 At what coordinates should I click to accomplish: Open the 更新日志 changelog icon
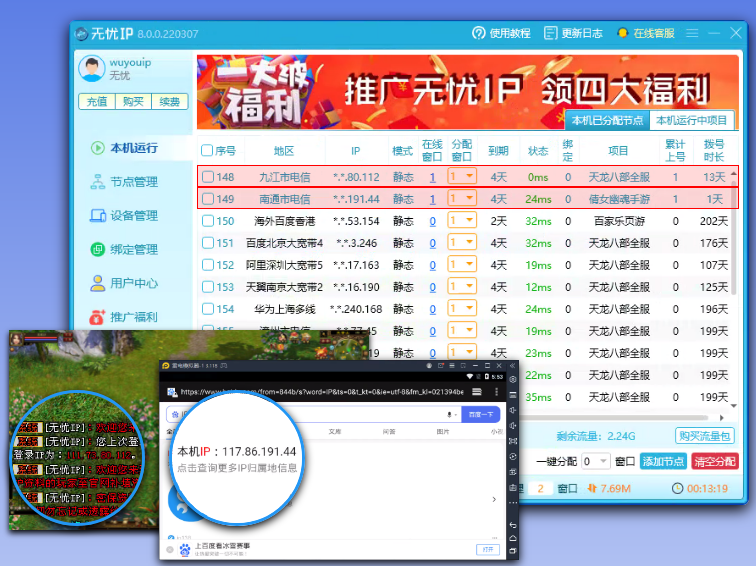click(x=550, y=33)
